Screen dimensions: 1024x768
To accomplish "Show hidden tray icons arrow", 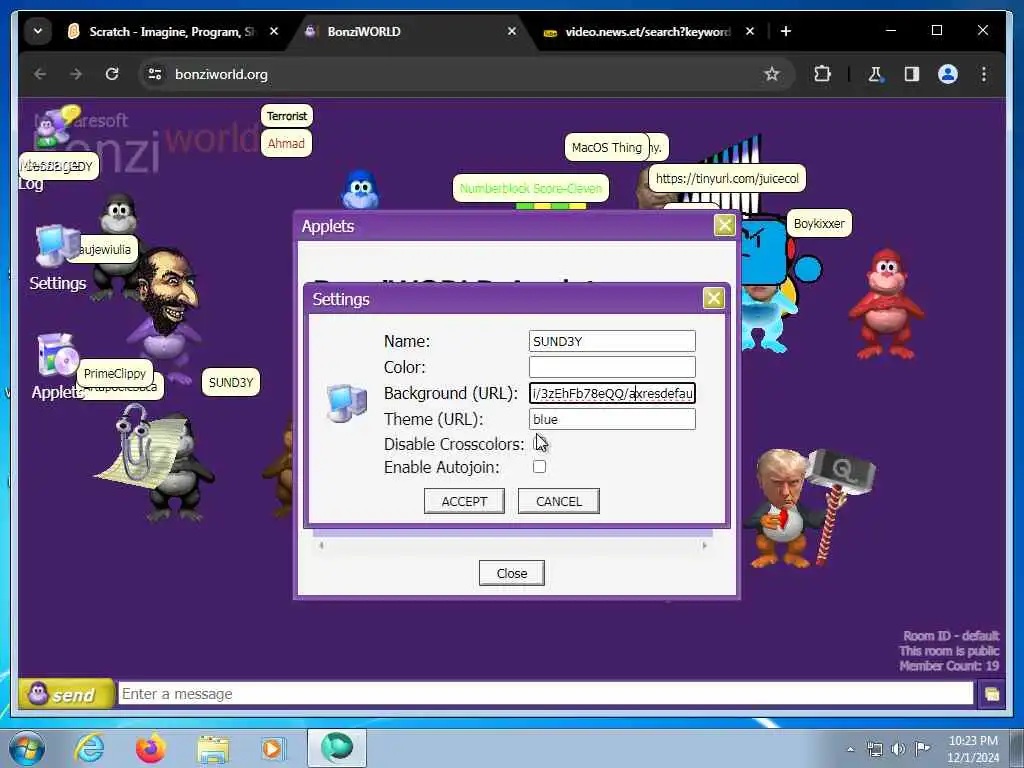I will click(850, 749).
